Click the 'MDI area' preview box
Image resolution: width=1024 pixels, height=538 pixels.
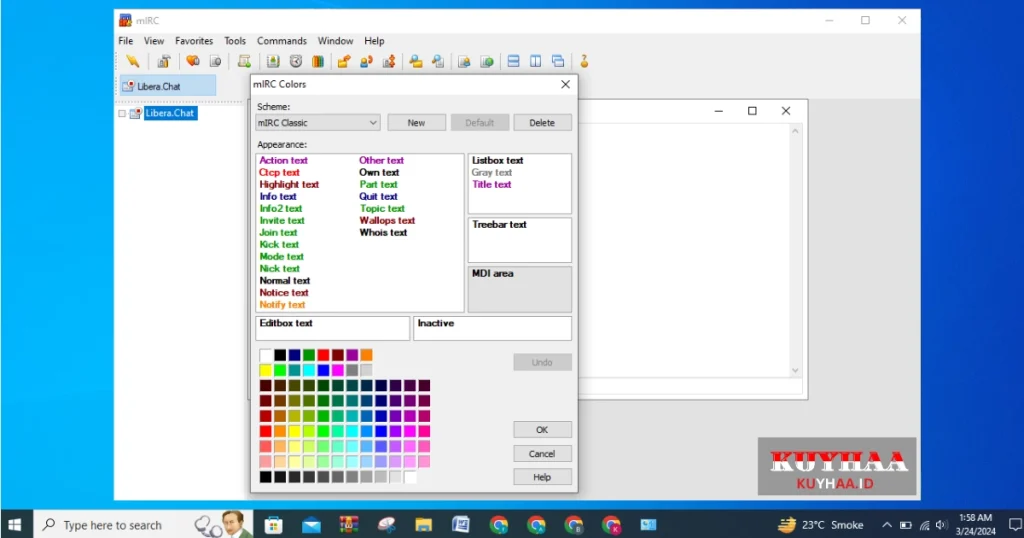[520, 289]
